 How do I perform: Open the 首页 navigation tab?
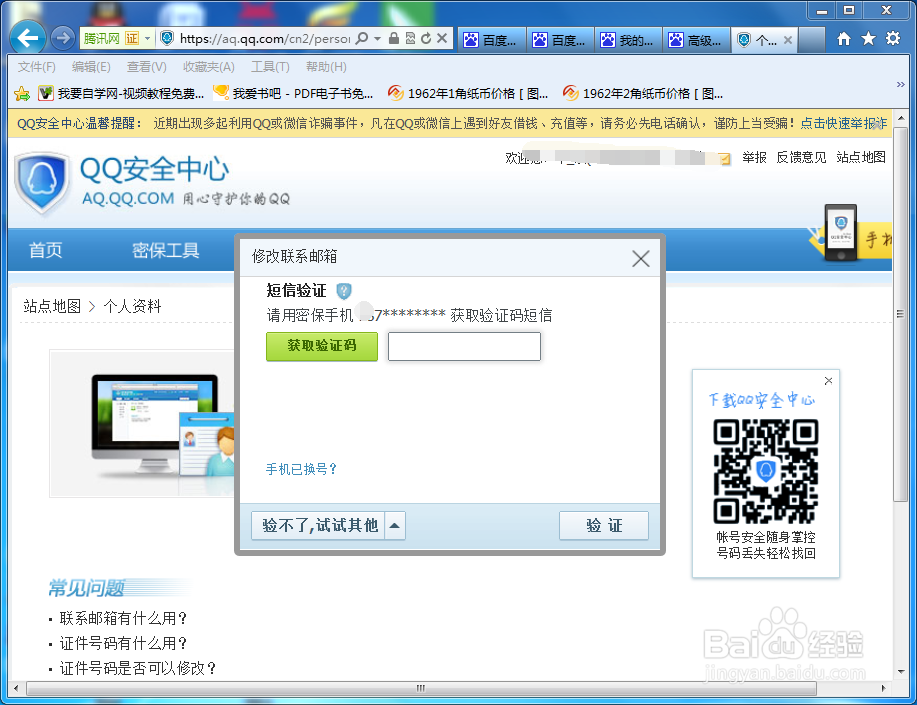tap(46, 250)
